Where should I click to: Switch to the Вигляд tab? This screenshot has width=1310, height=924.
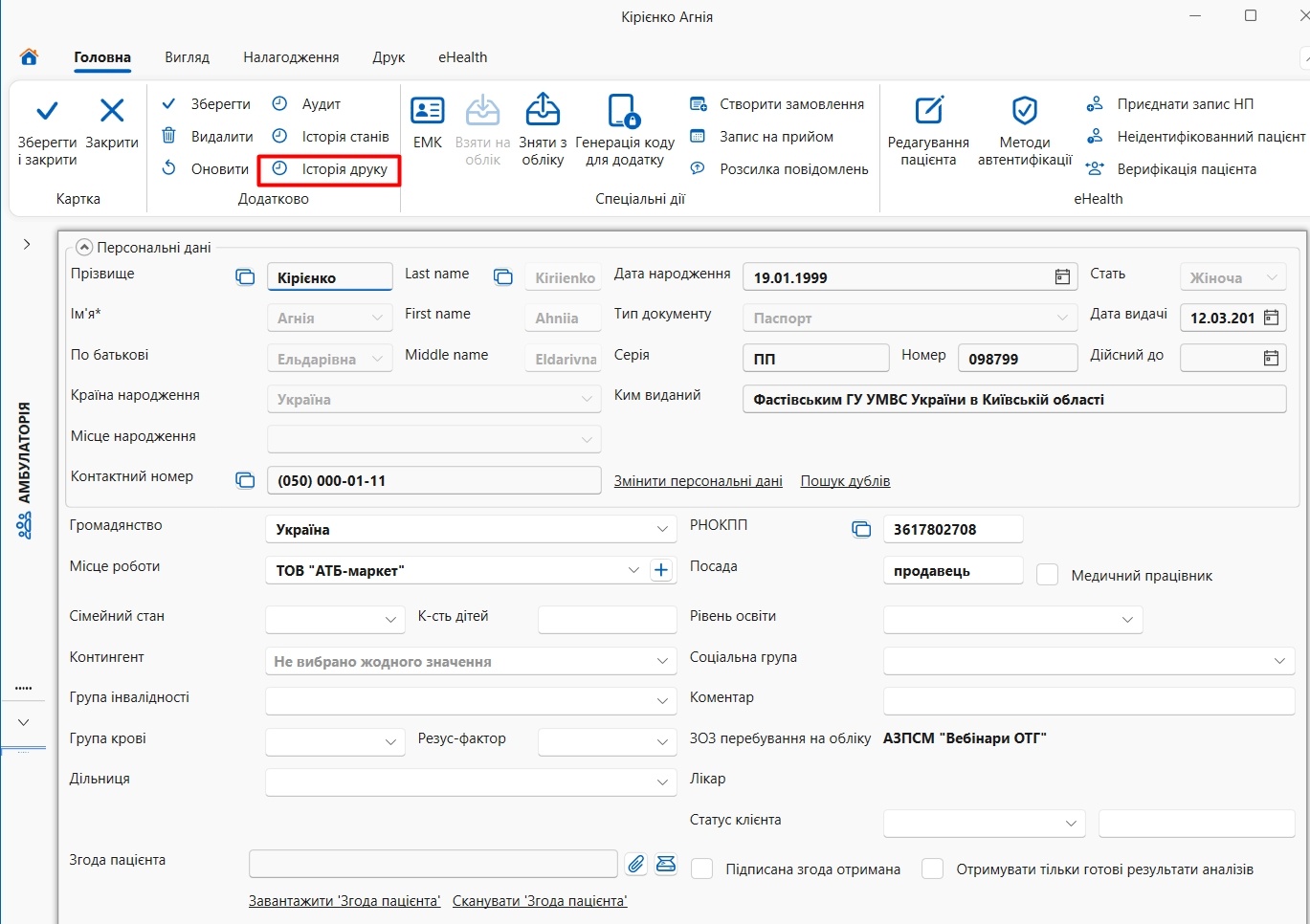tap(187, 57)
